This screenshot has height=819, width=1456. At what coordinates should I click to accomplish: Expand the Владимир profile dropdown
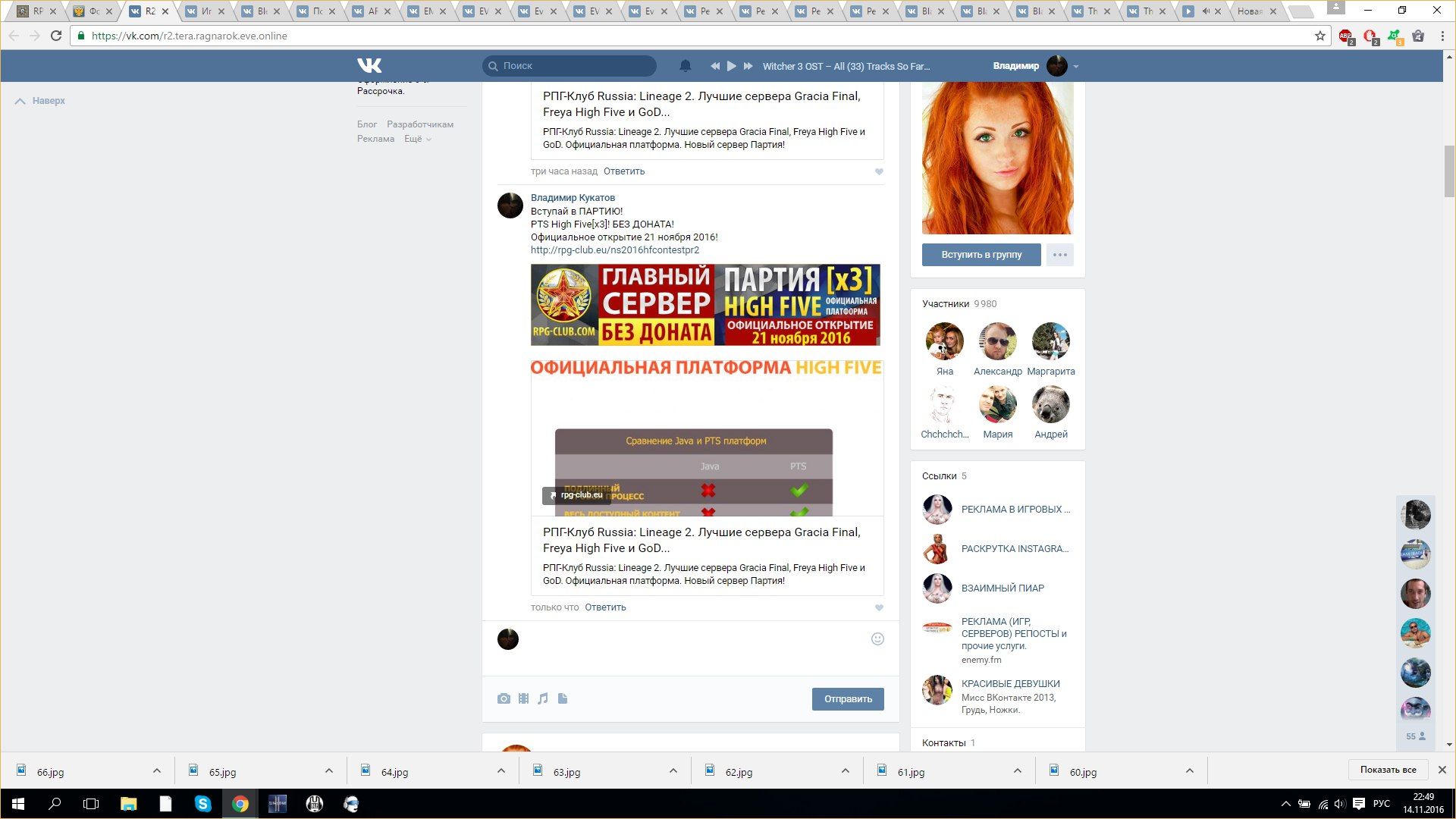1075,67
